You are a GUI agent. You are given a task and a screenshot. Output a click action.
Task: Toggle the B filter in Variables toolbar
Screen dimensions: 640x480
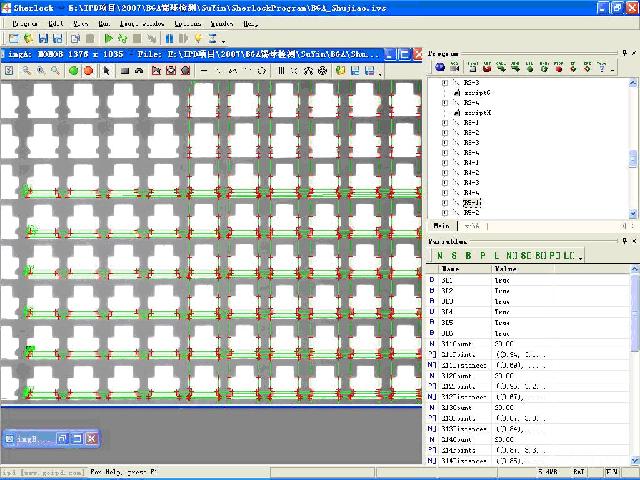click(x=468, y=255)
